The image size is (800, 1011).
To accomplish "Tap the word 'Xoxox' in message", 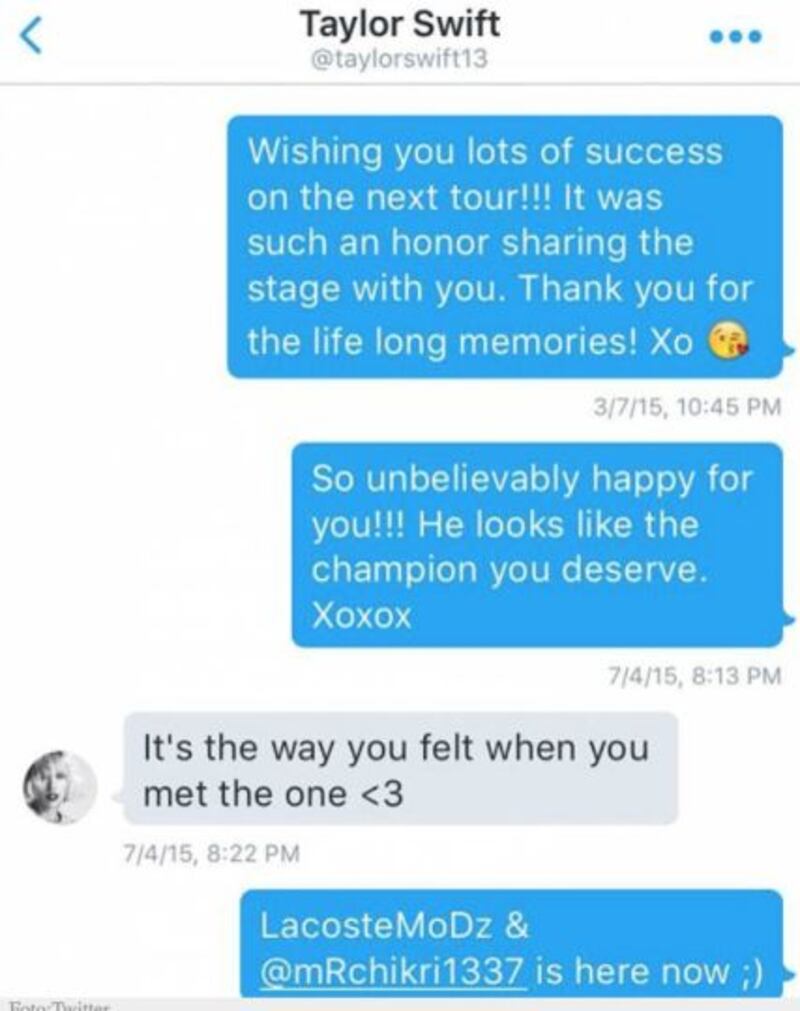I will [362, 616].
